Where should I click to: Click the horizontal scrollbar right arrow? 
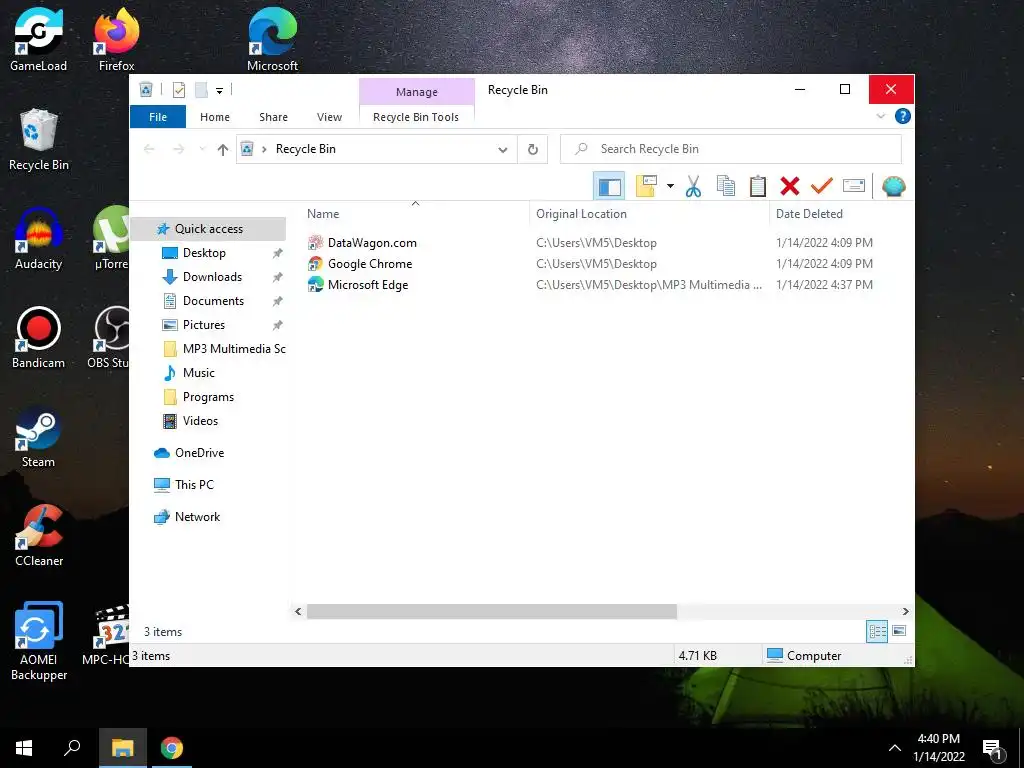pos(905,611)
